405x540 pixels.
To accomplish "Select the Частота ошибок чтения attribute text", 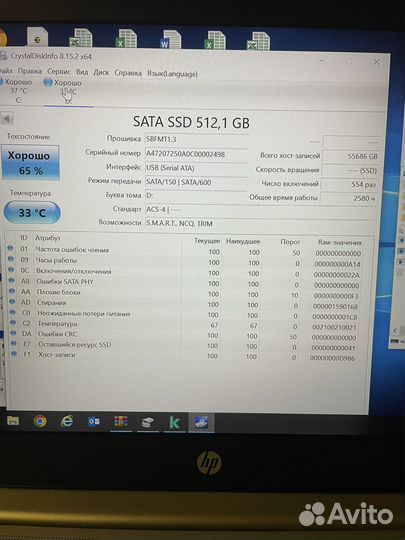I will point(72,250).
